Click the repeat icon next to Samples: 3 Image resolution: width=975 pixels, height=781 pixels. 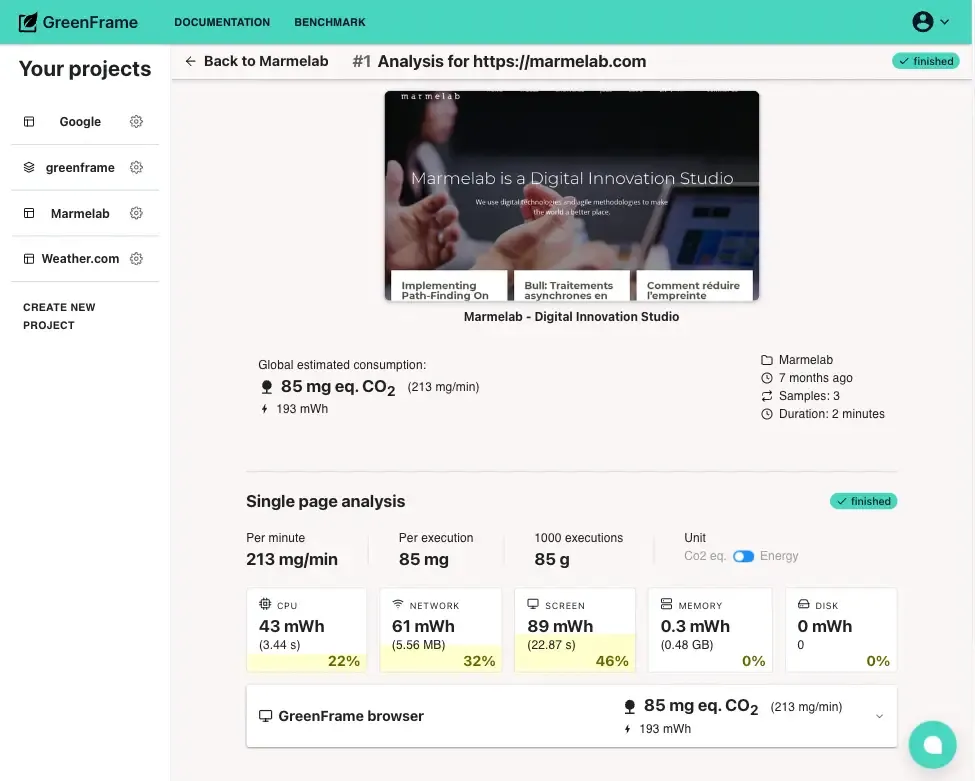767,396
